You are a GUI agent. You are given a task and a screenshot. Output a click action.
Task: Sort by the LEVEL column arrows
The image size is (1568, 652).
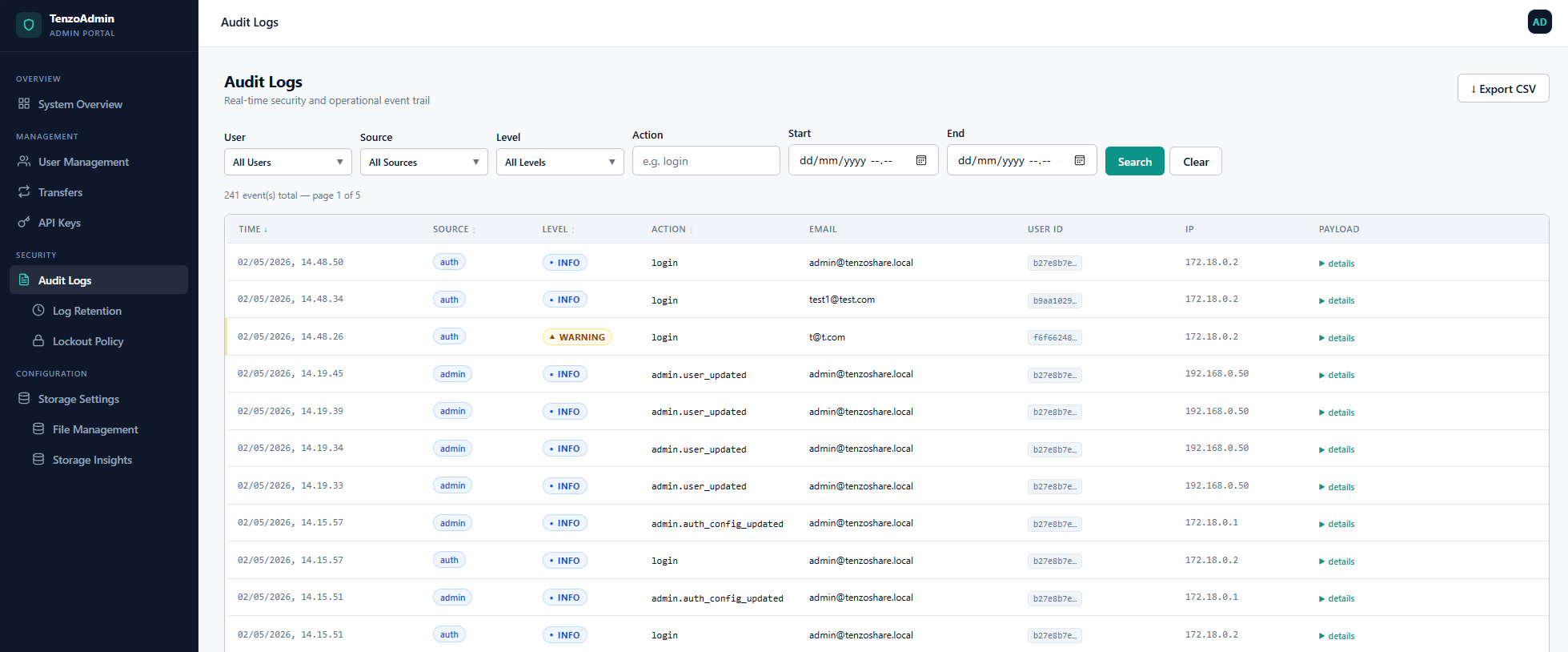[x=573, y=230]
